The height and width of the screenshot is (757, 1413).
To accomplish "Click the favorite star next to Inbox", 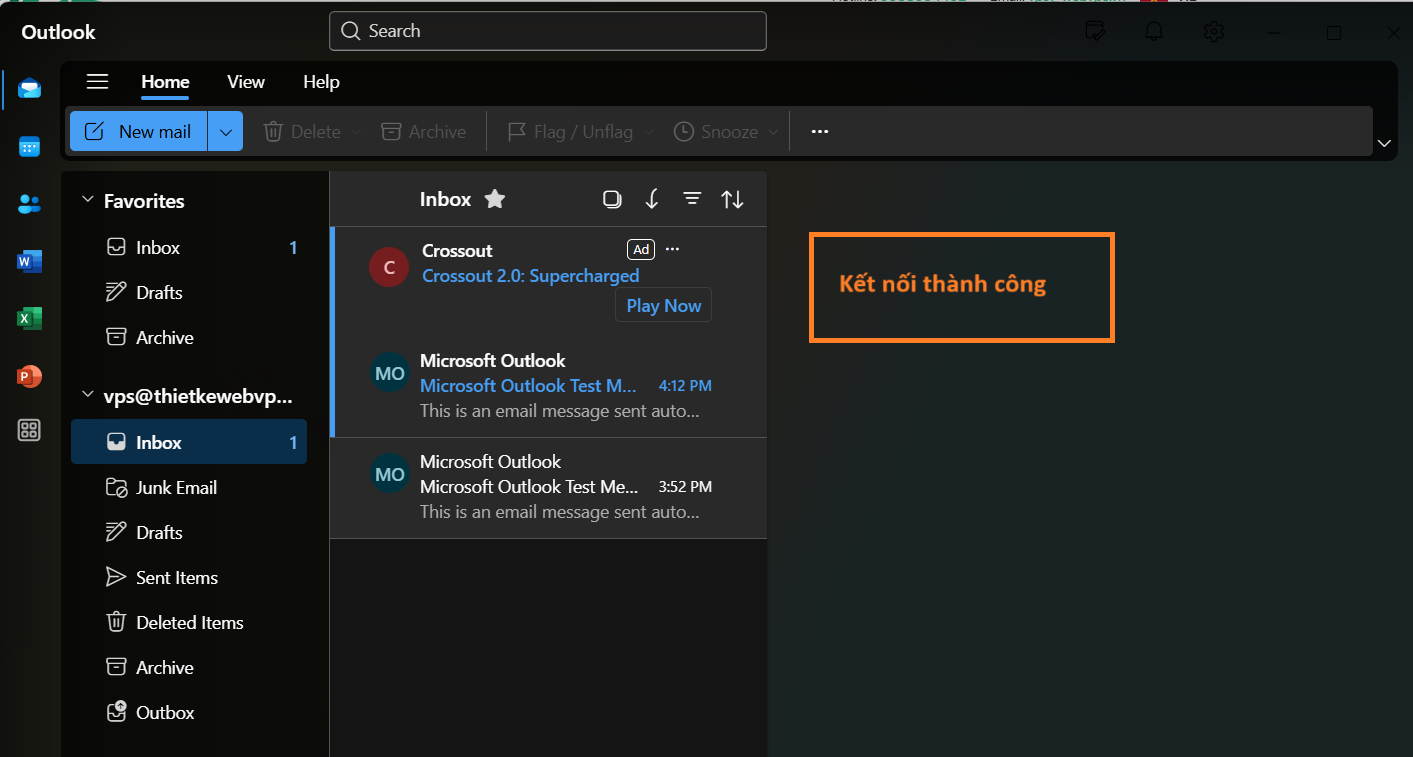I will tap(494, 199).
